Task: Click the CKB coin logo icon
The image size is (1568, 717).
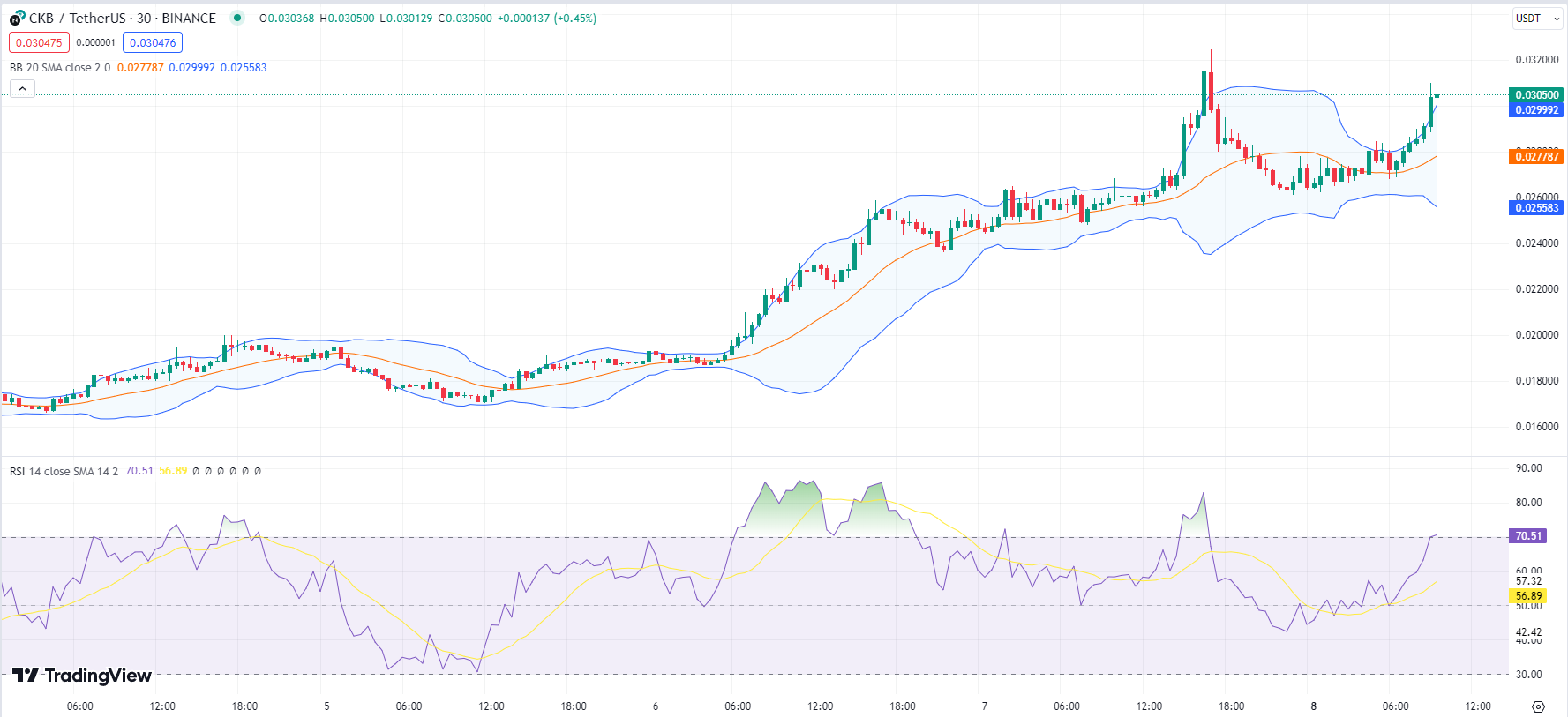Action: point(18,18)
